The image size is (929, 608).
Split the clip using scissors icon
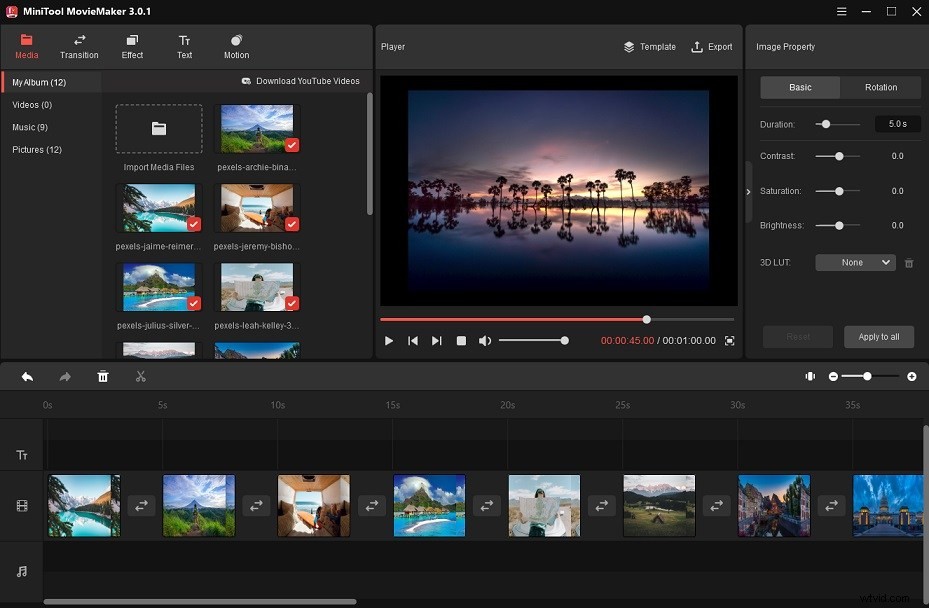(x=140, y=376)
